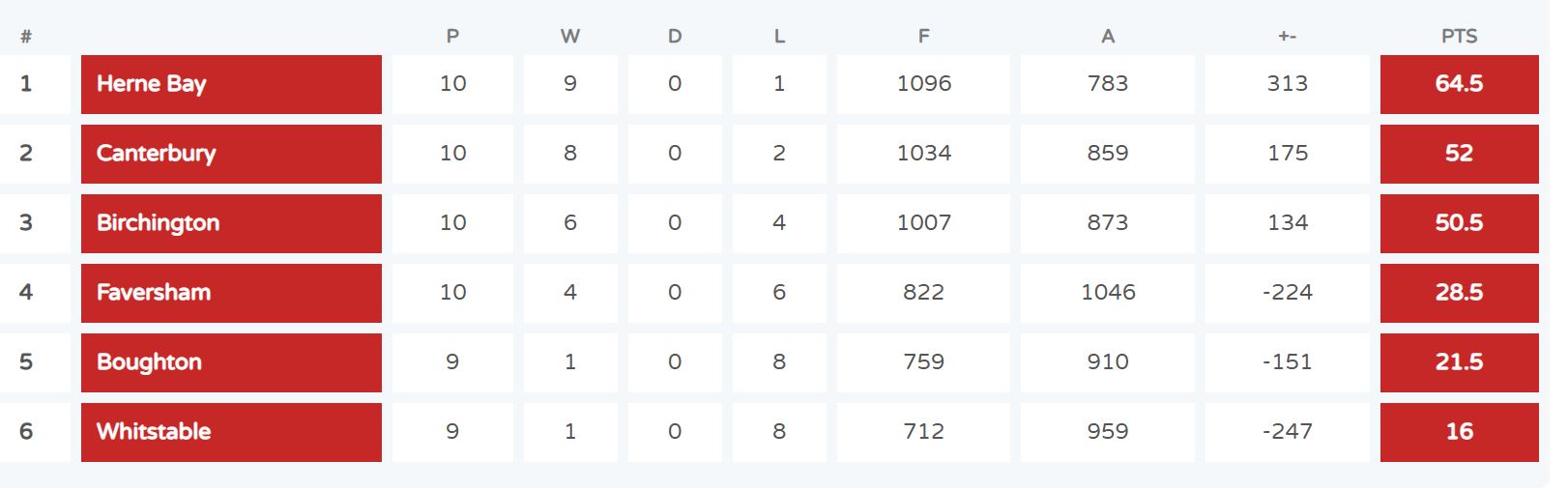
Task: Select Boughton's 21.5 points cell
Action: pos(1459,362)
